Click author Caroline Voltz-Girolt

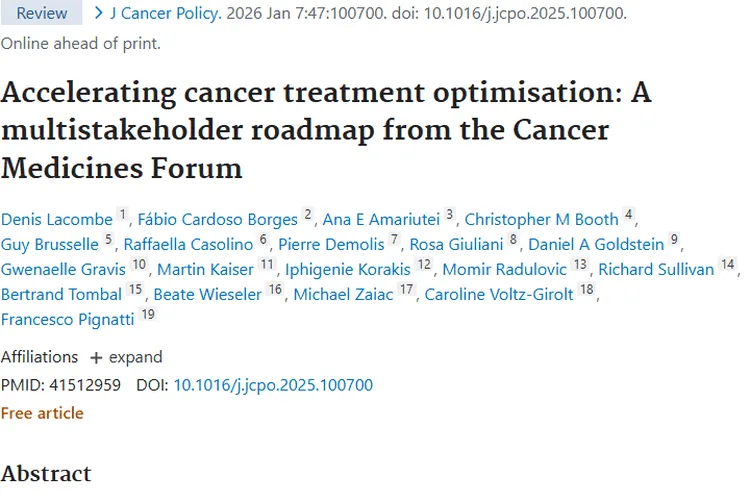click(x=499, y=294)
